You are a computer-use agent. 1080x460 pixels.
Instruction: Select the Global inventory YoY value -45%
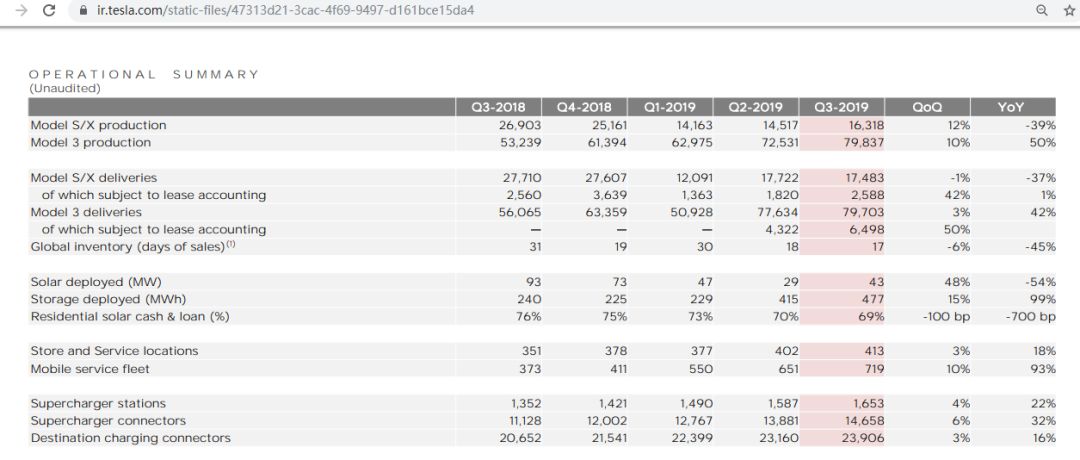(x=1039, y=247)
